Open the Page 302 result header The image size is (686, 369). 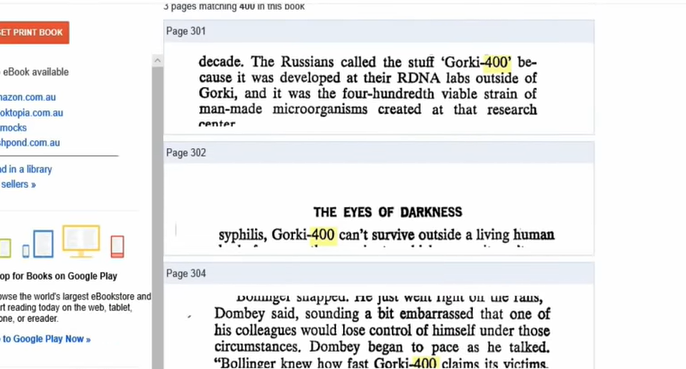point(378,153)
